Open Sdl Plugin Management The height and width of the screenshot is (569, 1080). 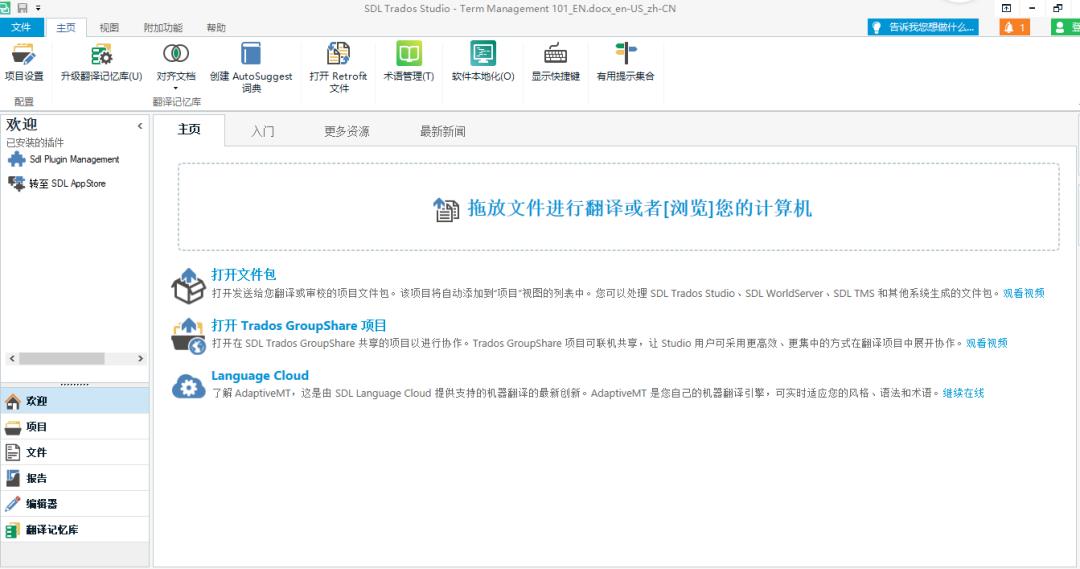tap(74, 159)
